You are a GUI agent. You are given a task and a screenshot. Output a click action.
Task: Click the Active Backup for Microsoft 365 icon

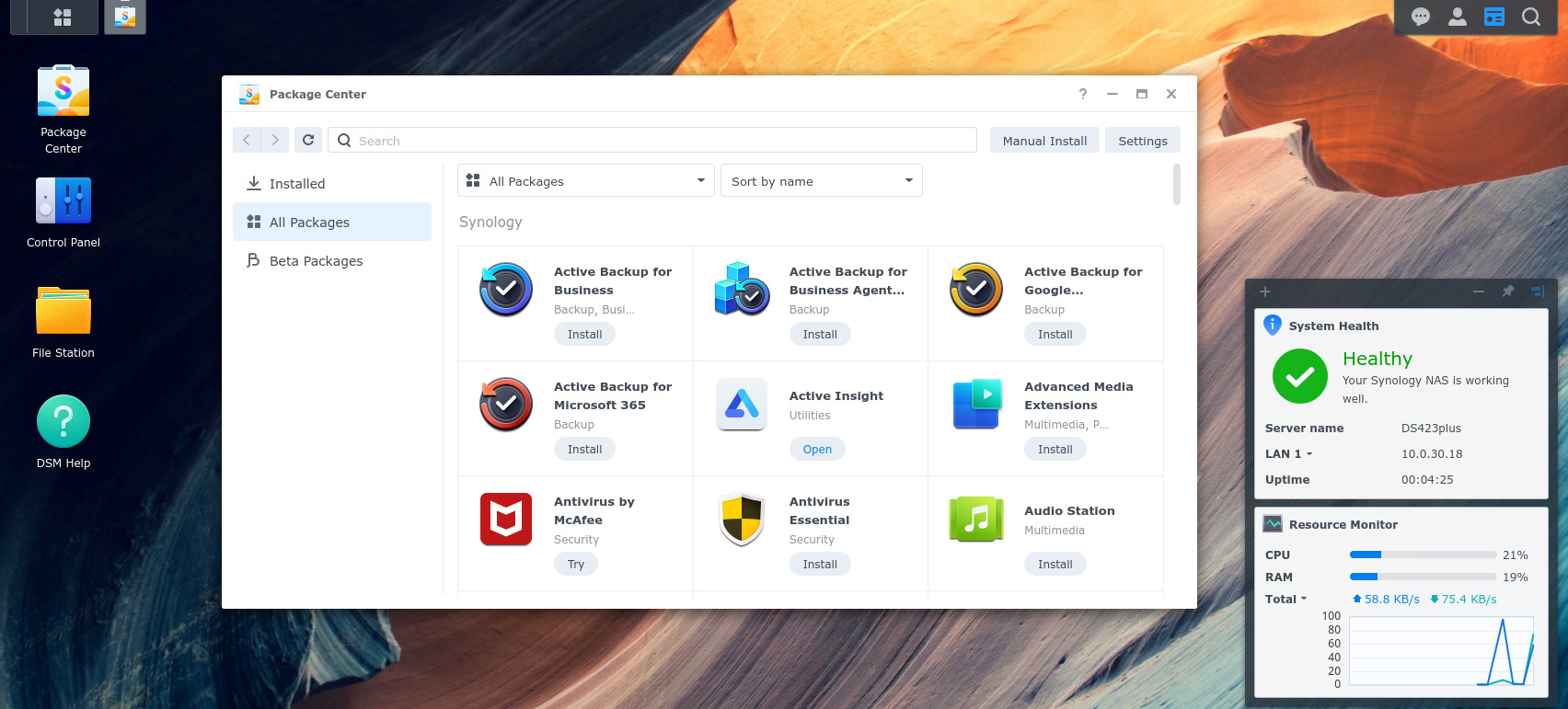[x=506, y=404]
